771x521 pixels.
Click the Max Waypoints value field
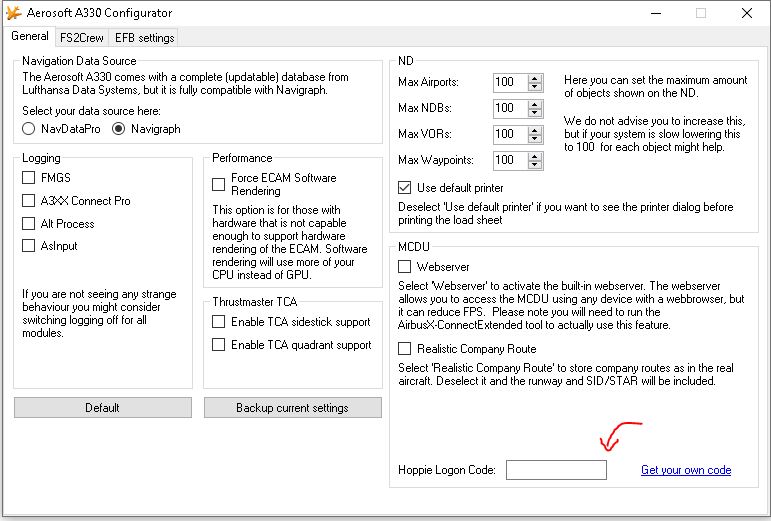click(x=510, y=160)
